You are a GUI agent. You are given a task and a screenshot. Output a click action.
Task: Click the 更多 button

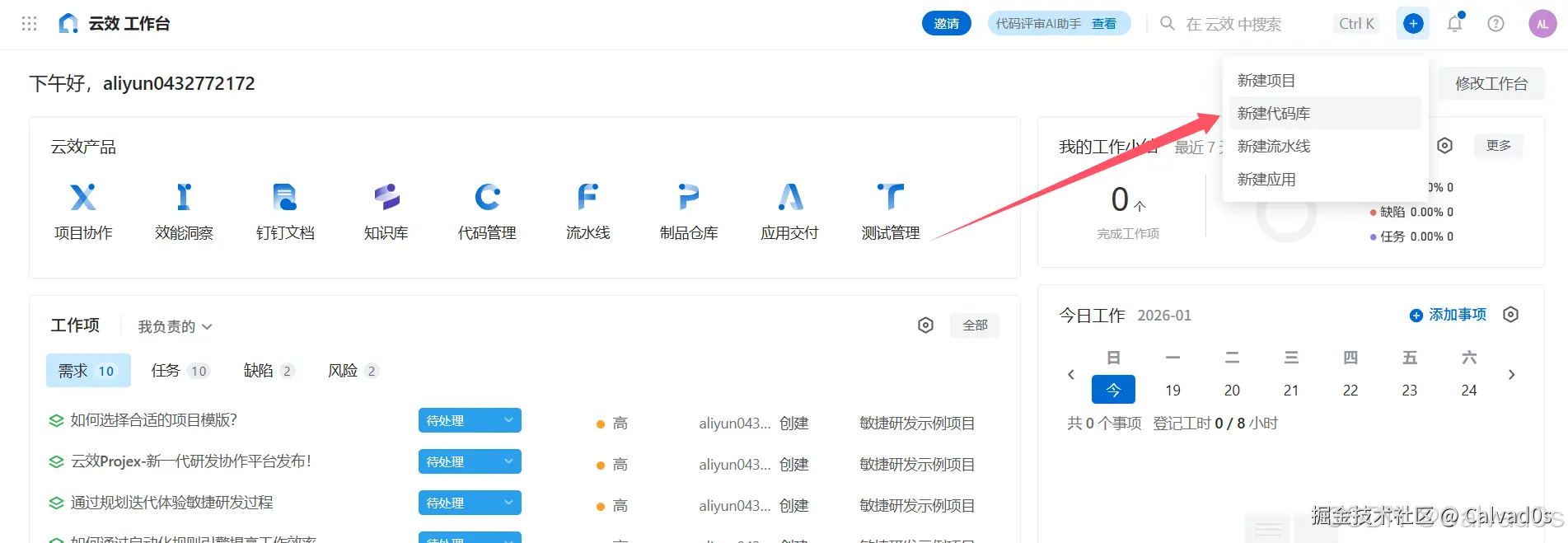tap(1499, 146)
